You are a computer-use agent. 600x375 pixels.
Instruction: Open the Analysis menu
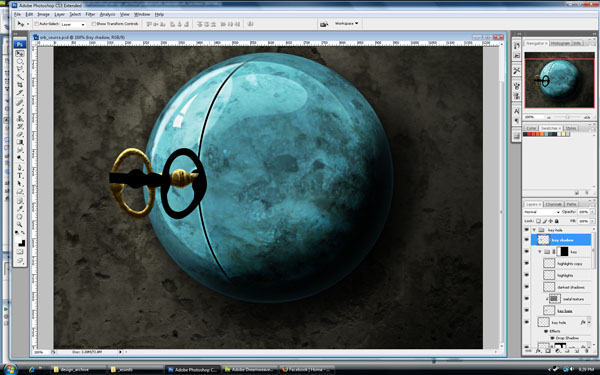point(108,15)
